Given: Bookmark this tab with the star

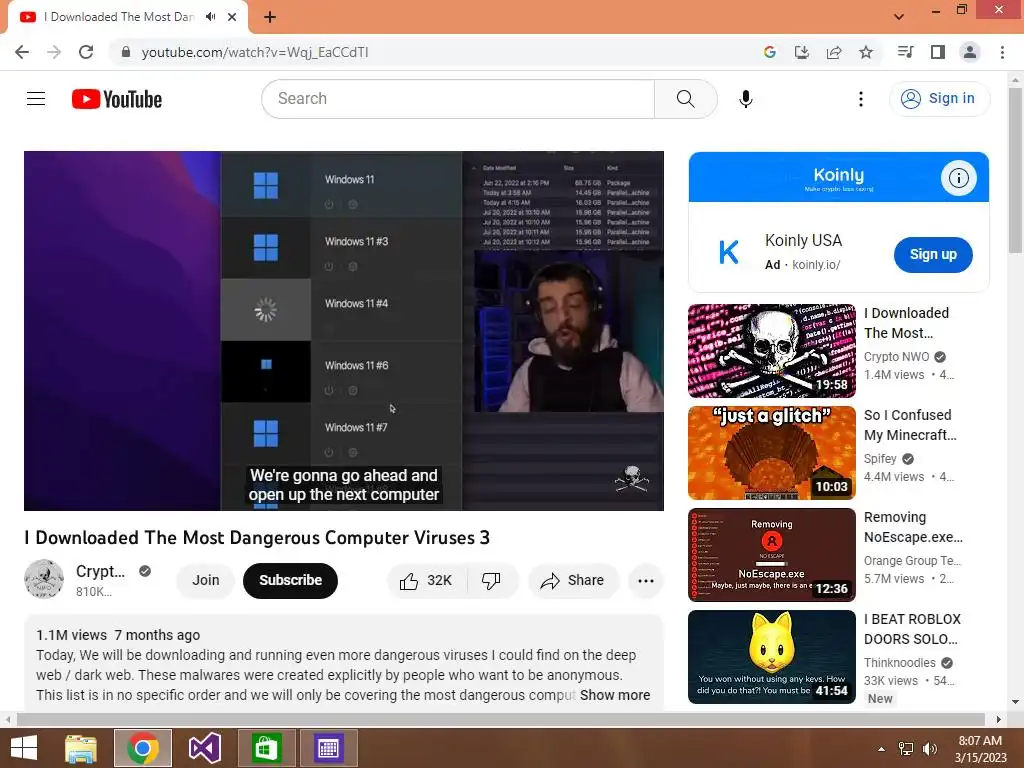Looking at the screenshot, I should [x=866, y=52].
